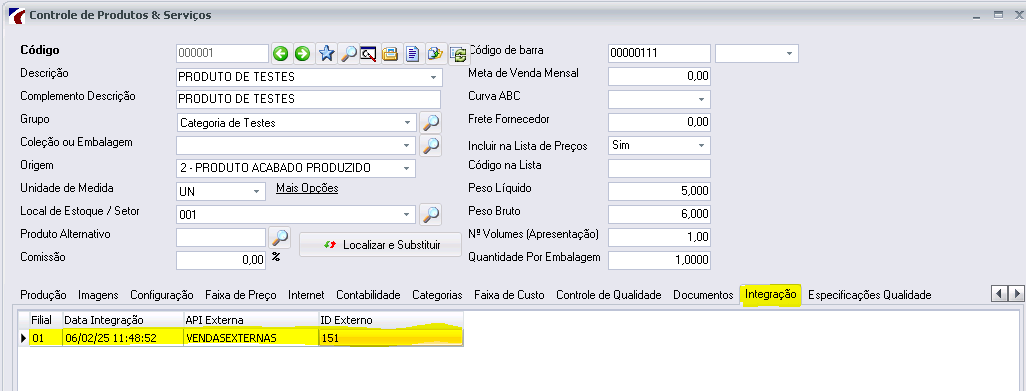Click the Comissão percentage field

point(221,260)
